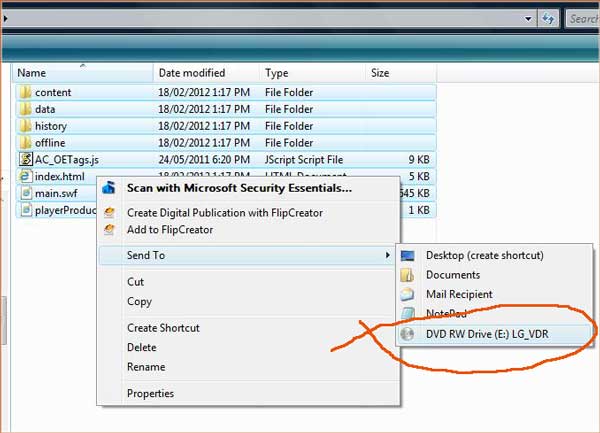Choose Properties from the context menu
Image resolution: width=600 pixels, height=433 pixels.
[x=150, y=394]
